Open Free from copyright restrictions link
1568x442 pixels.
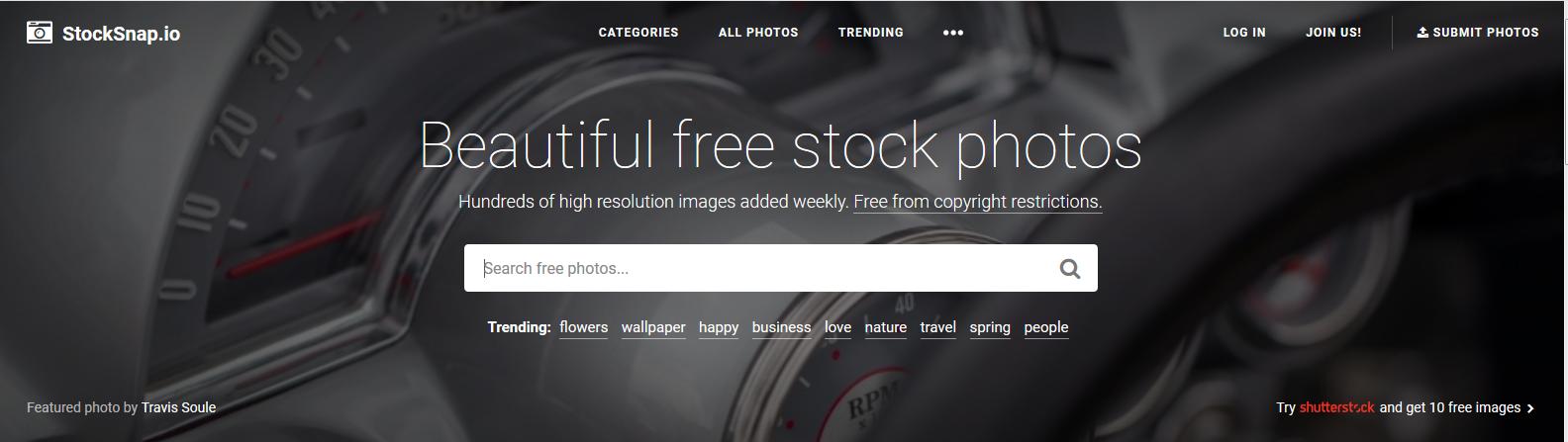(977, 202)
